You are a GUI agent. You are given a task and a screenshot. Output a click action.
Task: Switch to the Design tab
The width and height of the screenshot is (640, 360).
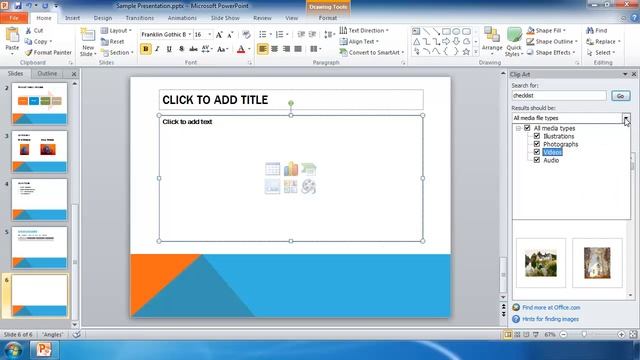tap(102, 18)
